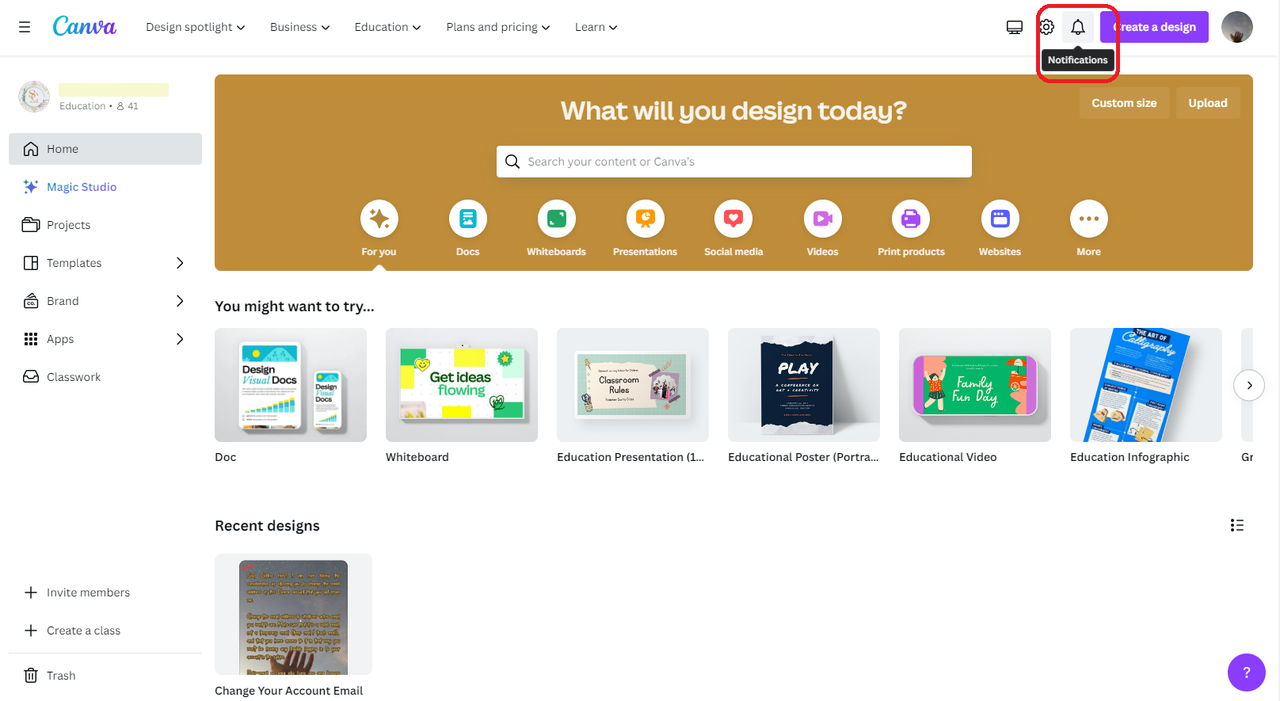Viewport: 1280px width, 701px height.
Task: Select the Whiteboards category icon
Action: [557, 218]
